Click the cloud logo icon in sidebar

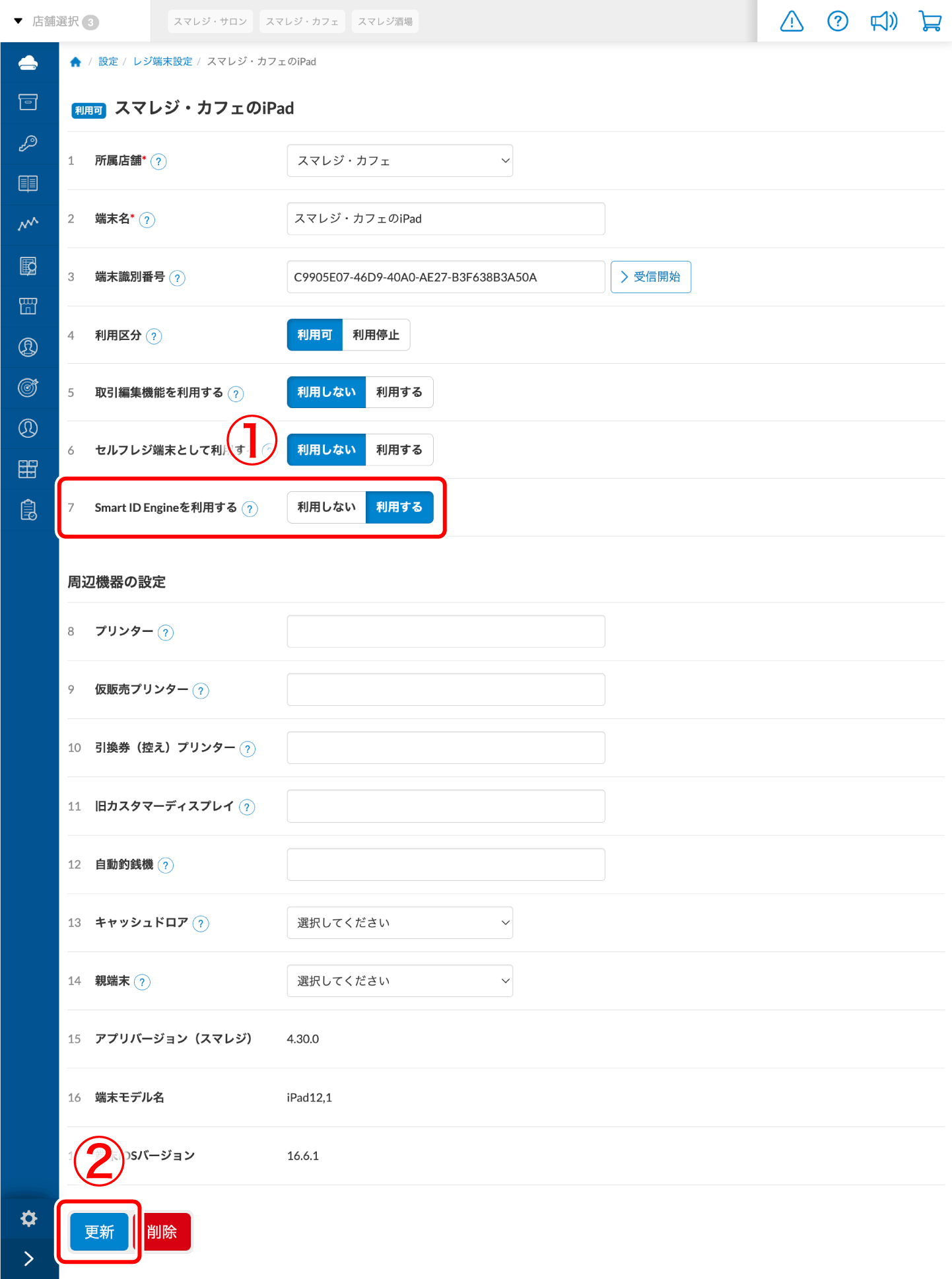point(28,63)
